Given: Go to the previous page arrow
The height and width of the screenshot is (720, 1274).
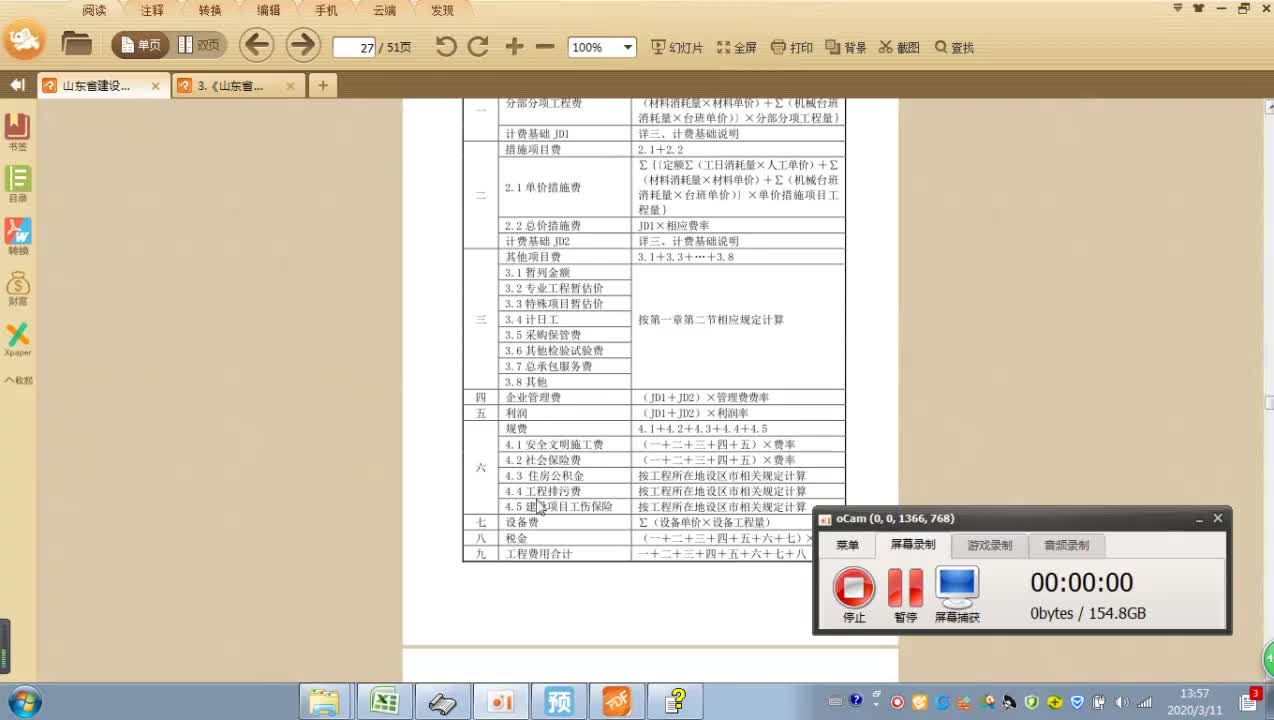Looking at the screenshot, I should click(257, 45).
